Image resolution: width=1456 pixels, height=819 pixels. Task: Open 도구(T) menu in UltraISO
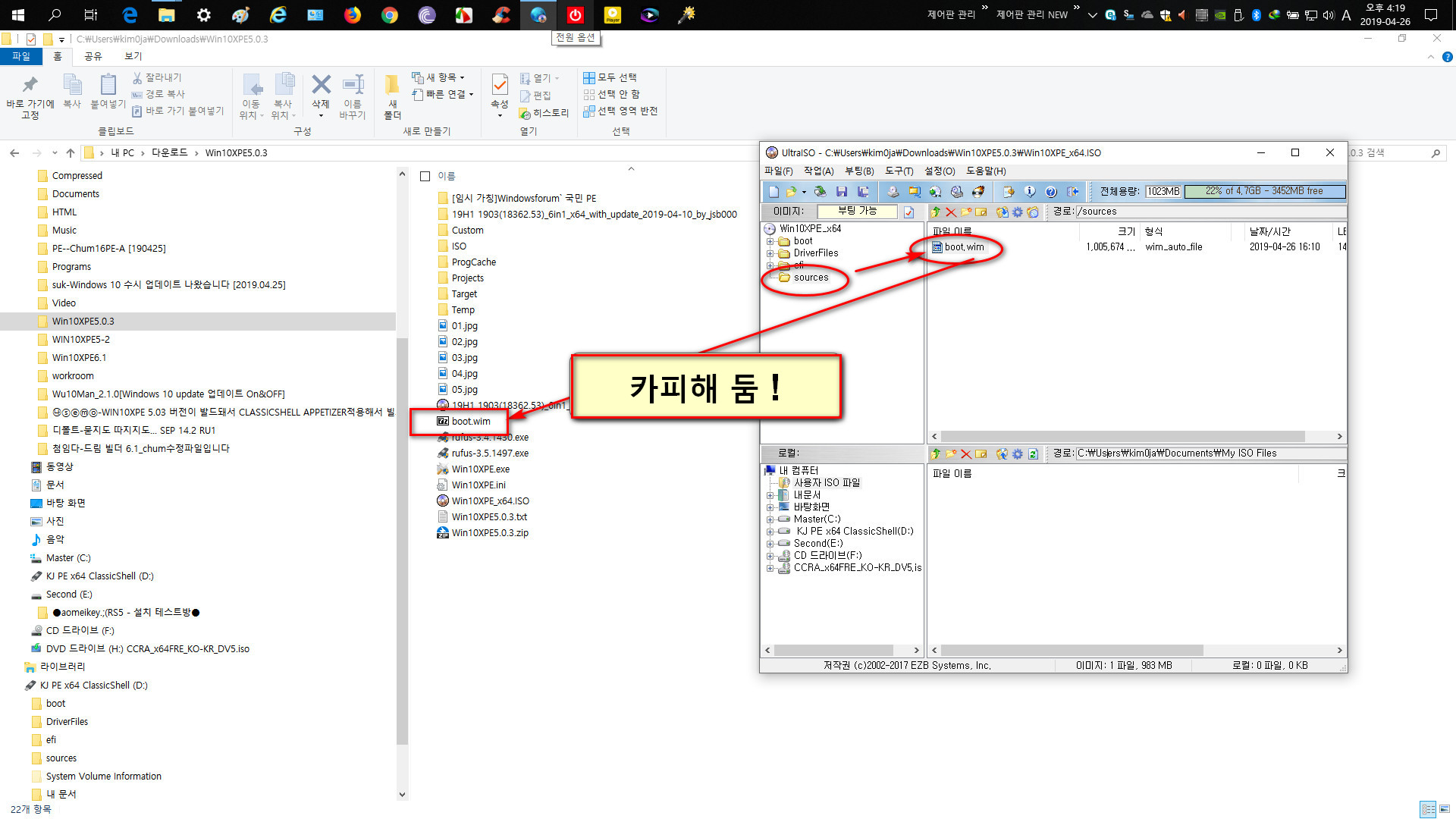[899, 171]
